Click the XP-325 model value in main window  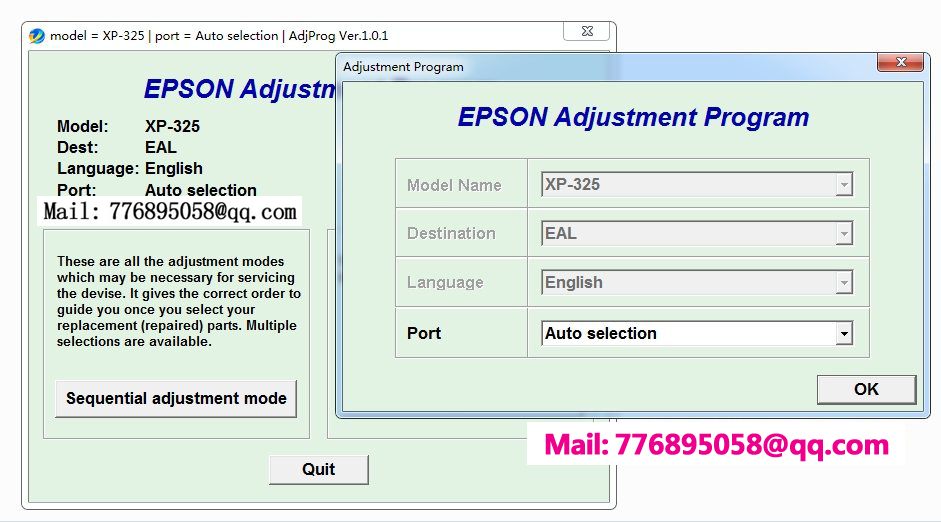(172, 127)
